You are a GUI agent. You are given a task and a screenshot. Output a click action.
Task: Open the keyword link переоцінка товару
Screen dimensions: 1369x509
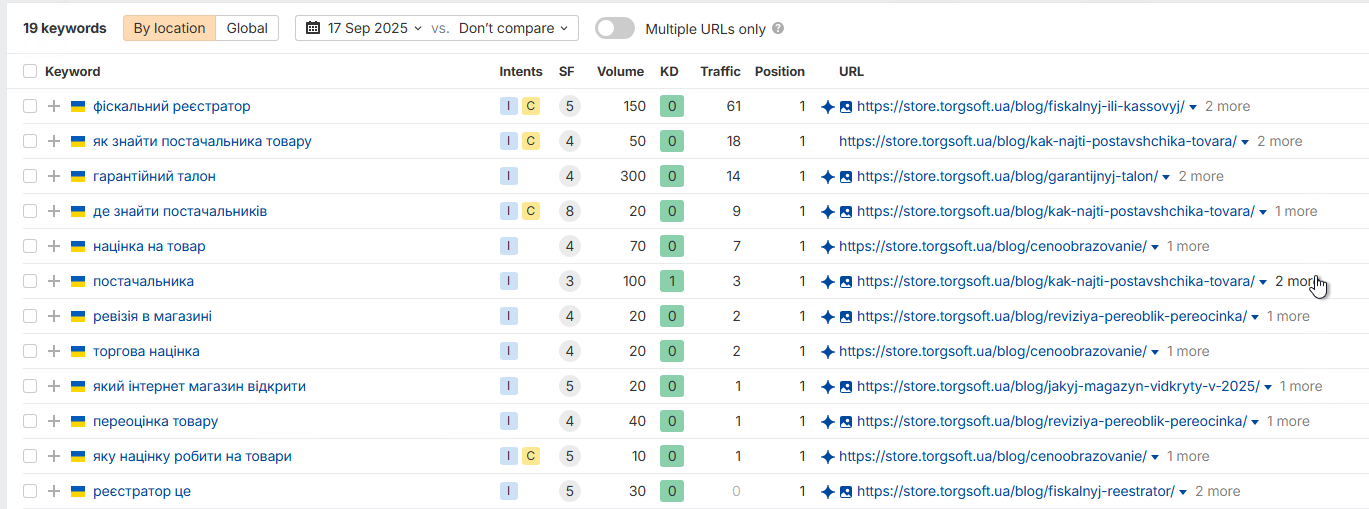155,421
